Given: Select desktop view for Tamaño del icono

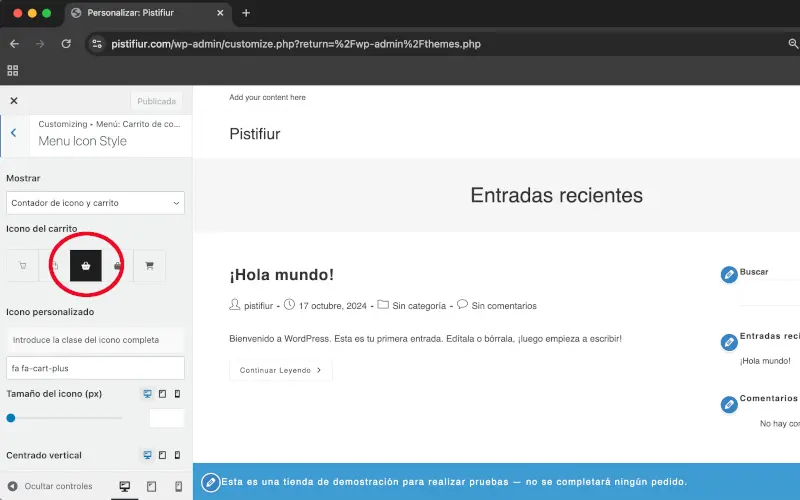Looking at the screenshot, I should (147, 394).
